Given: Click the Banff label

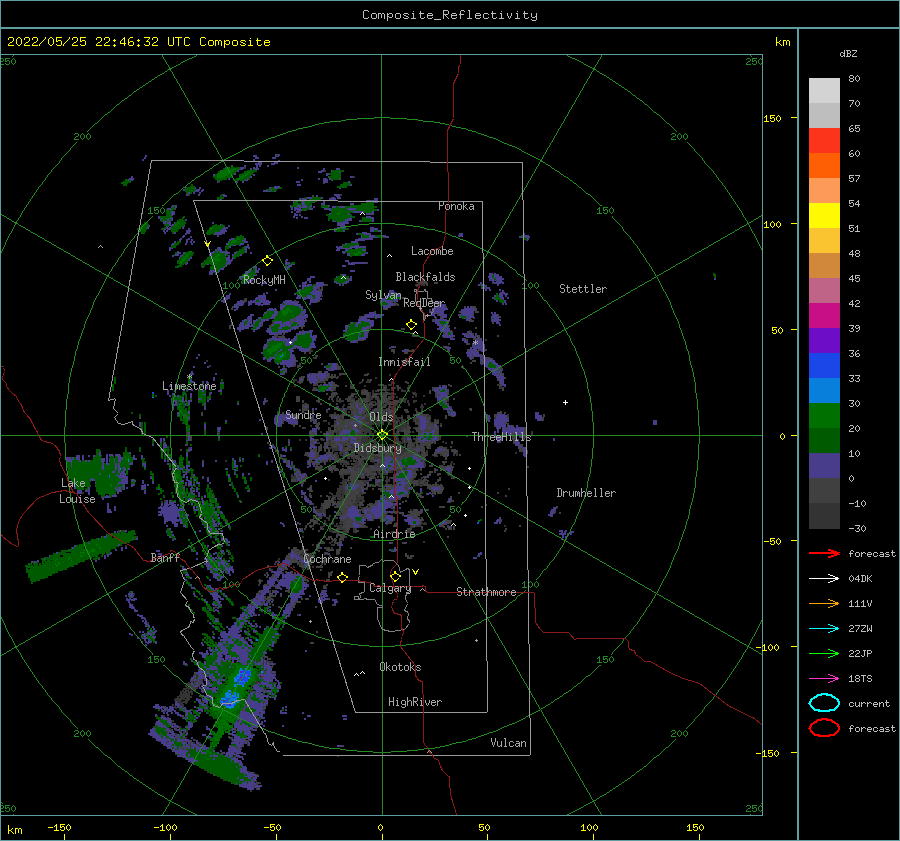Looking at the screenshot, I should tap(165, 557).
